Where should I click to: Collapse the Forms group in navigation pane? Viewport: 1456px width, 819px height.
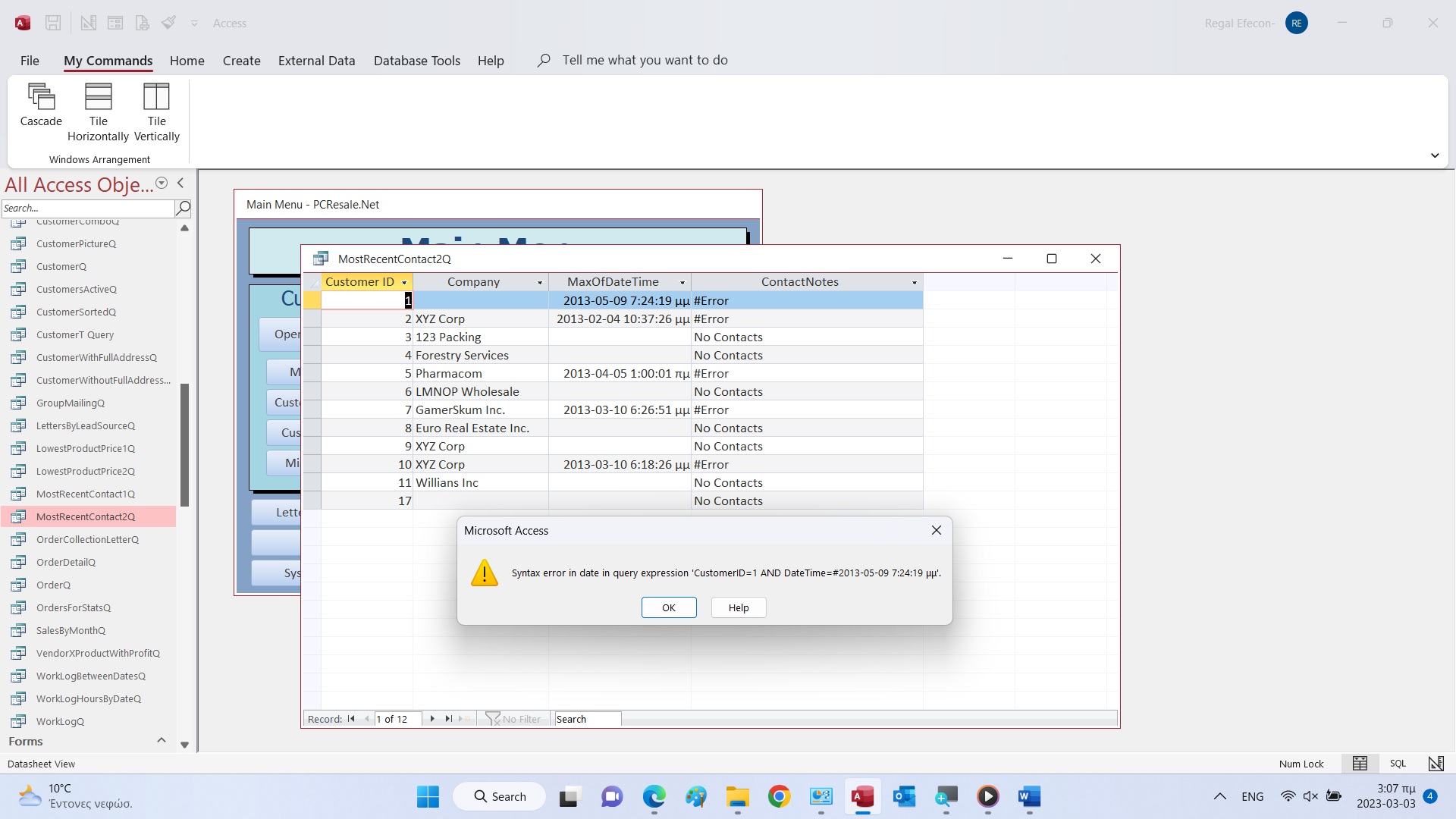(161, 741)
